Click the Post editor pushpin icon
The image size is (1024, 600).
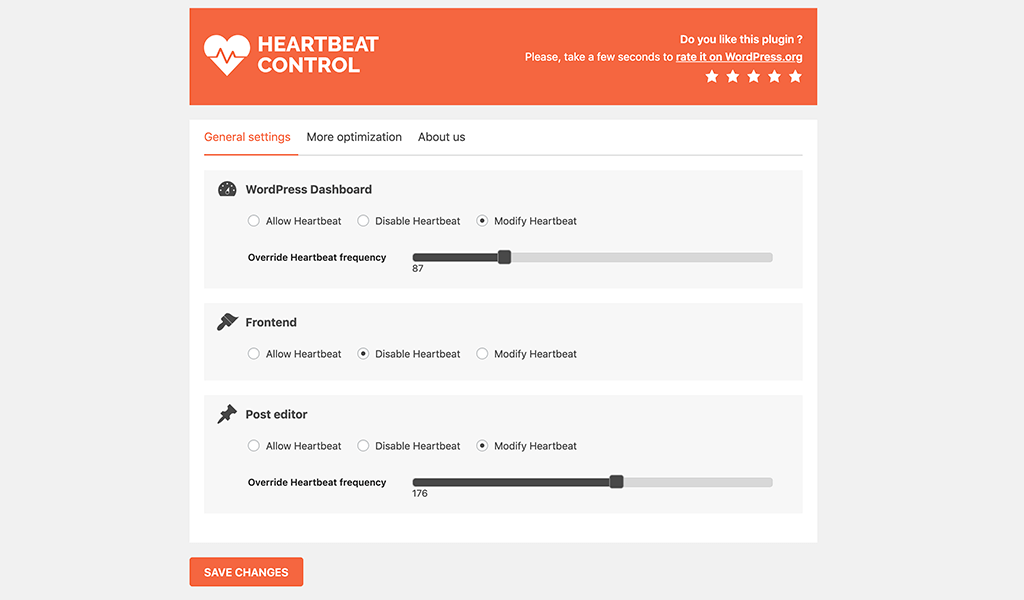226,414
